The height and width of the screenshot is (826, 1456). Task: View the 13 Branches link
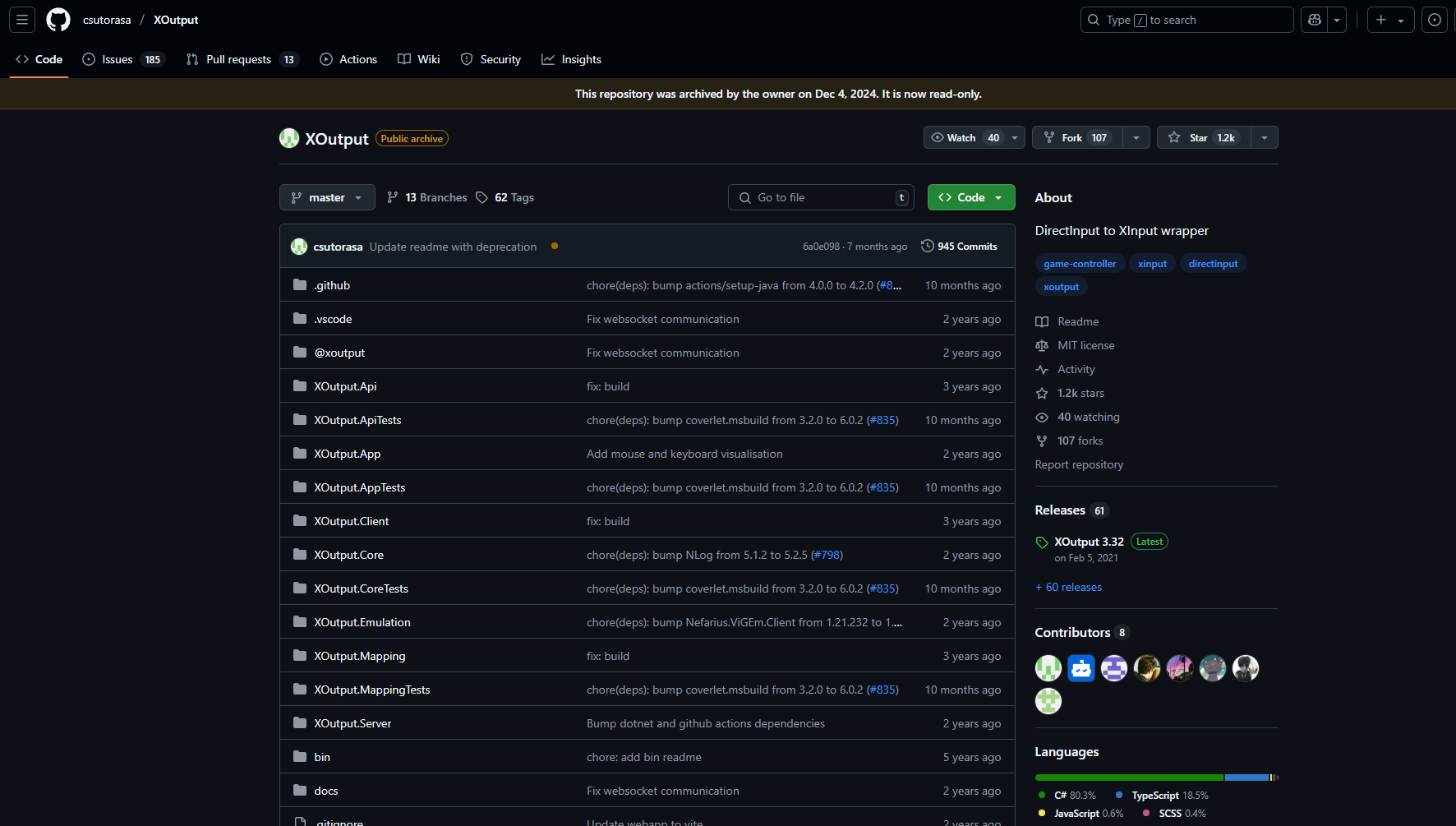click(427, 197)
